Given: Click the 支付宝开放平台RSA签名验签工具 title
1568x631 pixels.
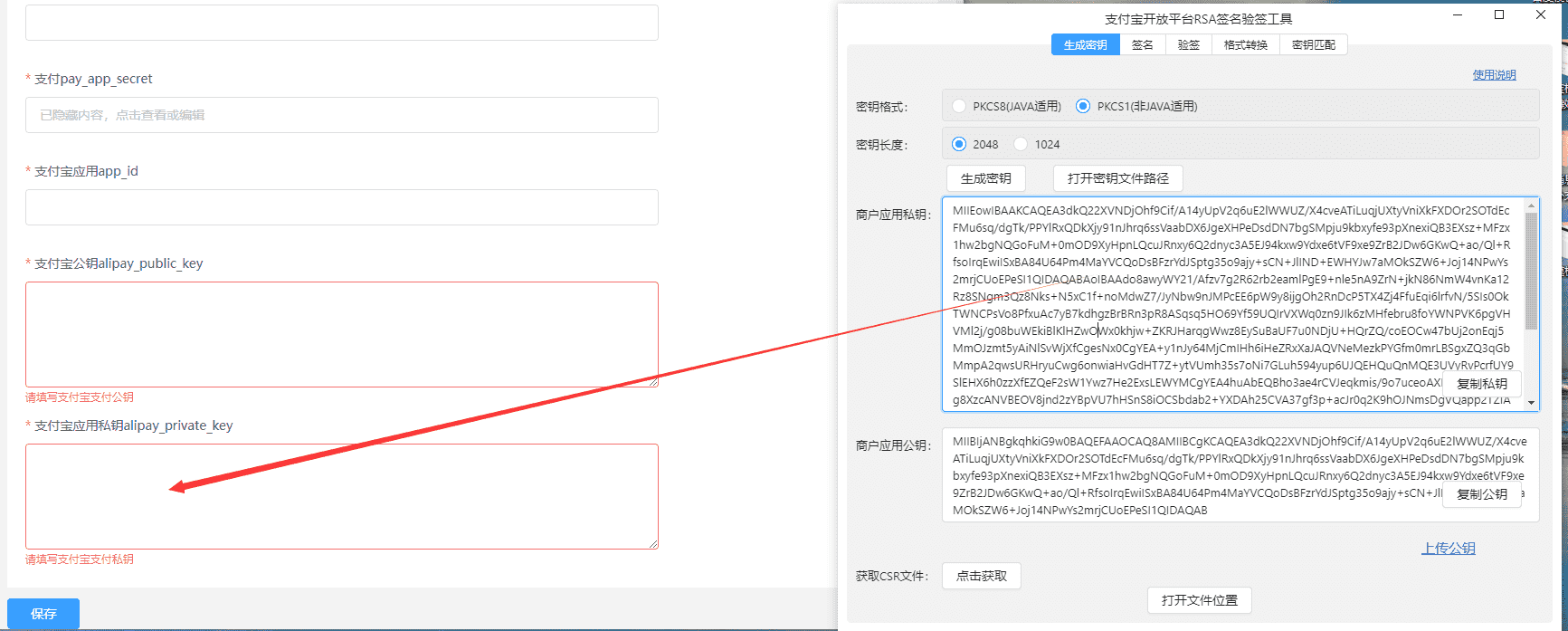Looking at the screenshot, I should tap(1199, 19).
